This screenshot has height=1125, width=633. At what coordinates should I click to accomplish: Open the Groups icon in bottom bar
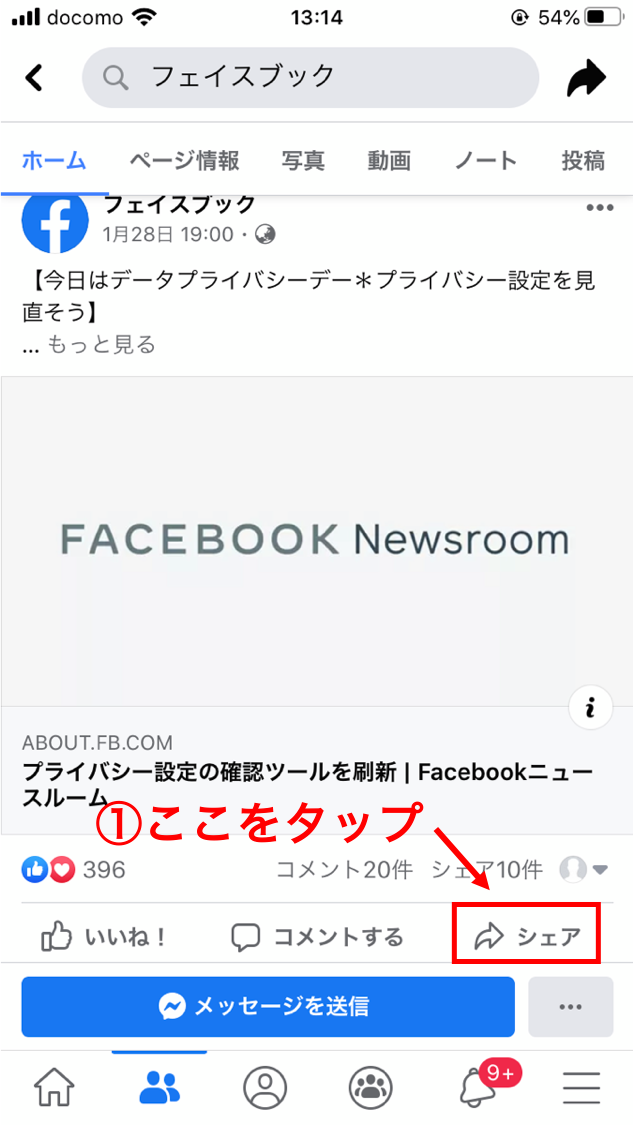tap(370, 1088)
